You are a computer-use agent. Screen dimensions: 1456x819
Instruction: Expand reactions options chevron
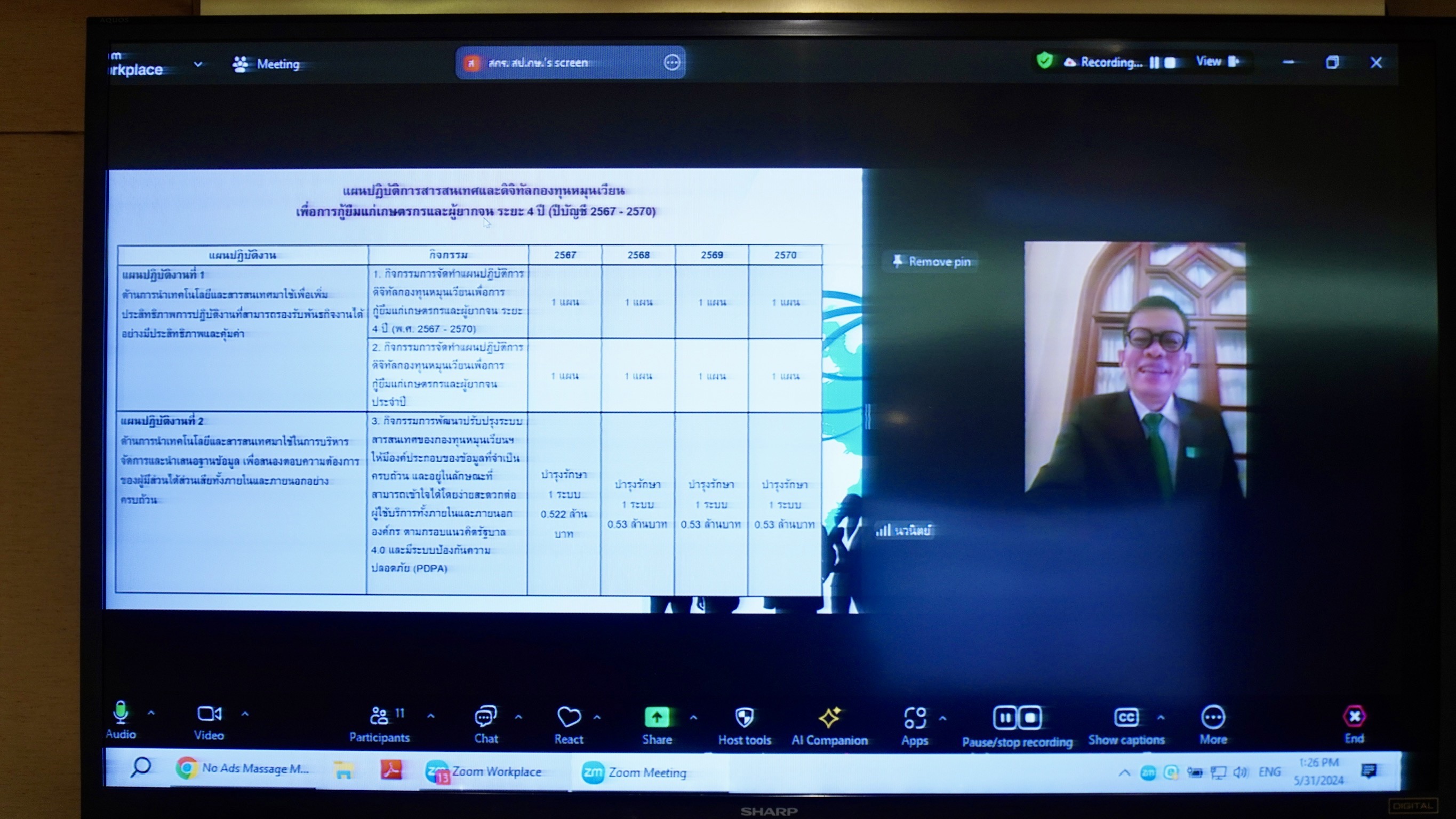[x=597, y=718]
